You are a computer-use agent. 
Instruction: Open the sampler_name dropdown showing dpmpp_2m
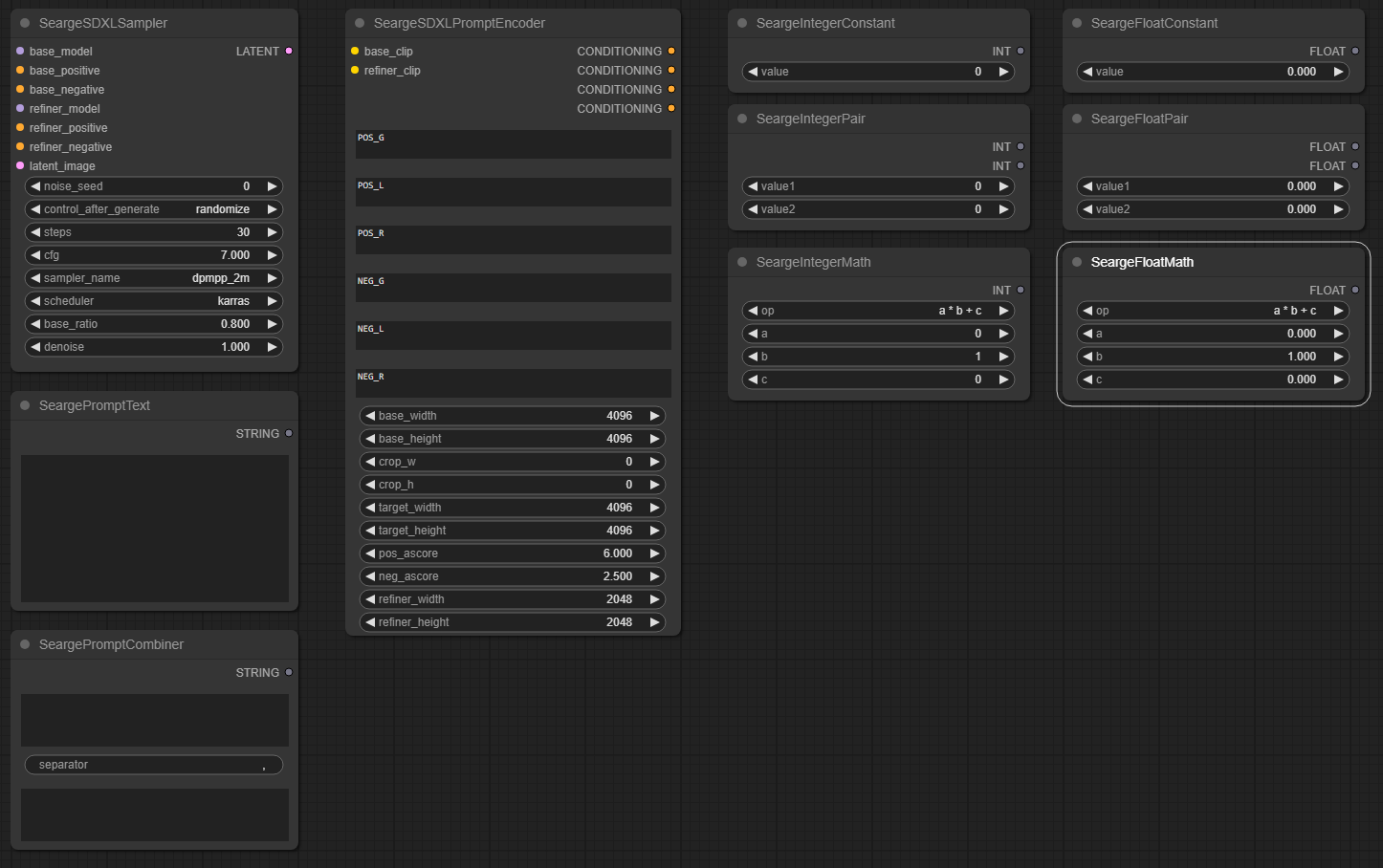click(x=153, y=278)
